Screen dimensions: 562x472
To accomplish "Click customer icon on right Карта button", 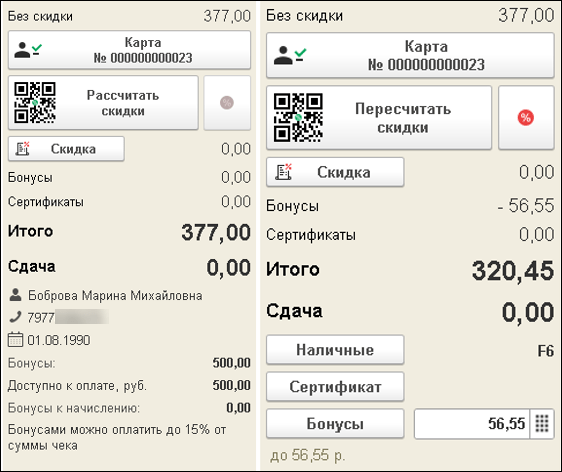I will pyautogui.click(x=290, y=56).
